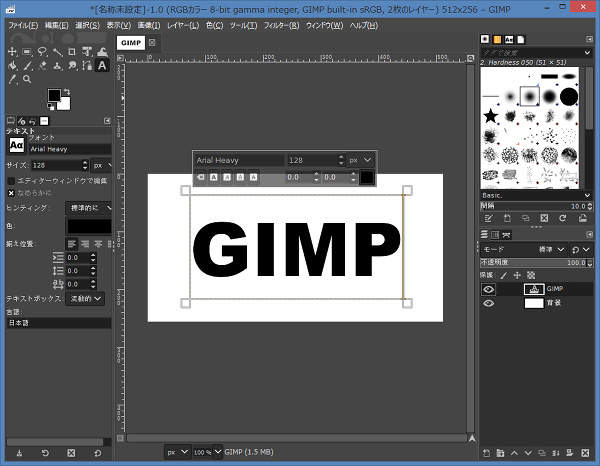Open the テキストボックス dropdown
This screenshot has height=466, width=600.
click(86, 298)
